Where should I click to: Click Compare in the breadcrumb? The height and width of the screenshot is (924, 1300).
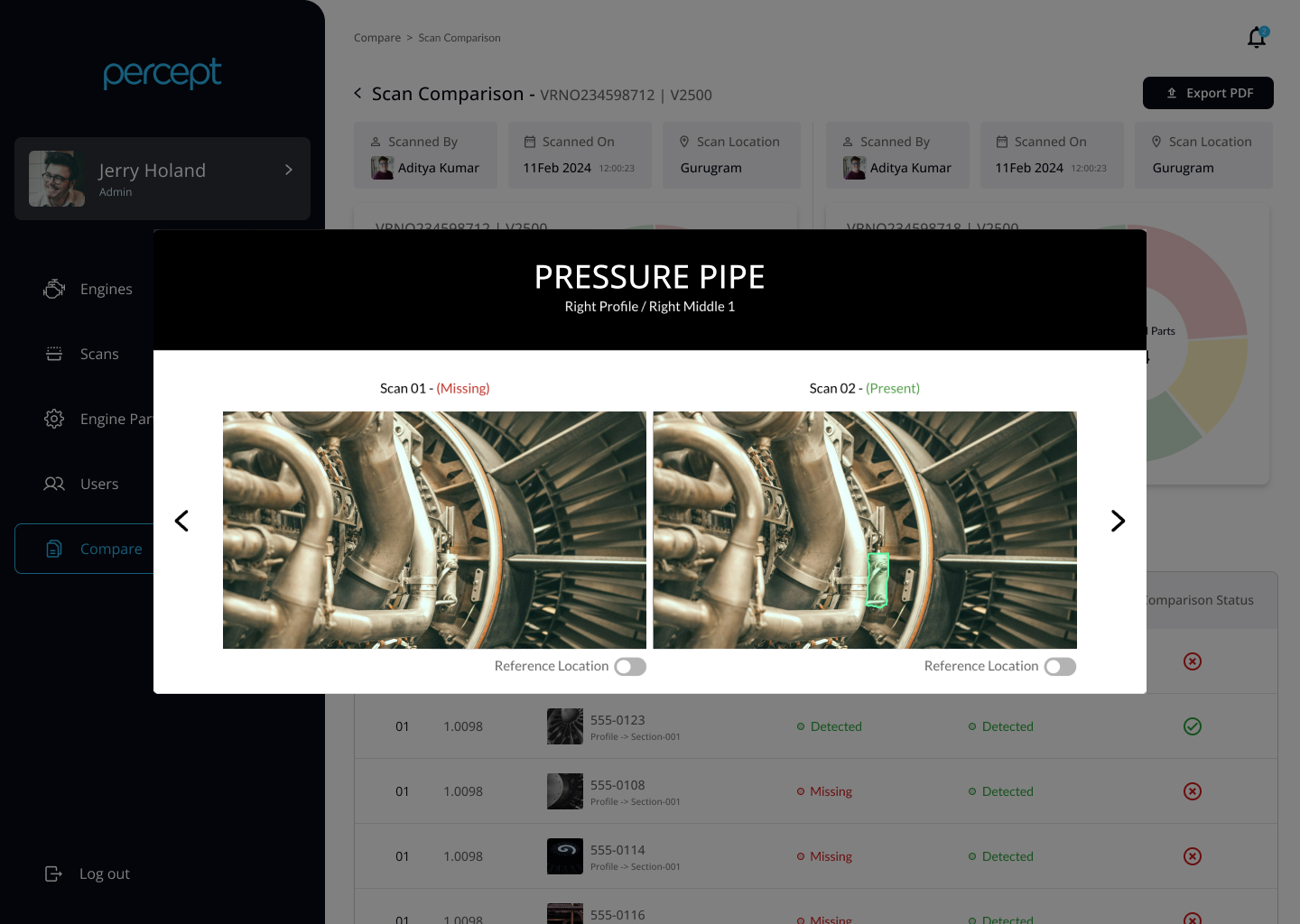(377, 38)
